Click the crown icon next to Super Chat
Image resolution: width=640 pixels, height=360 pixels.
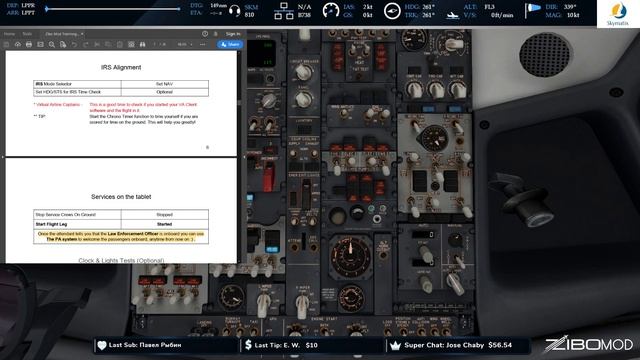(x=395, y=345)
